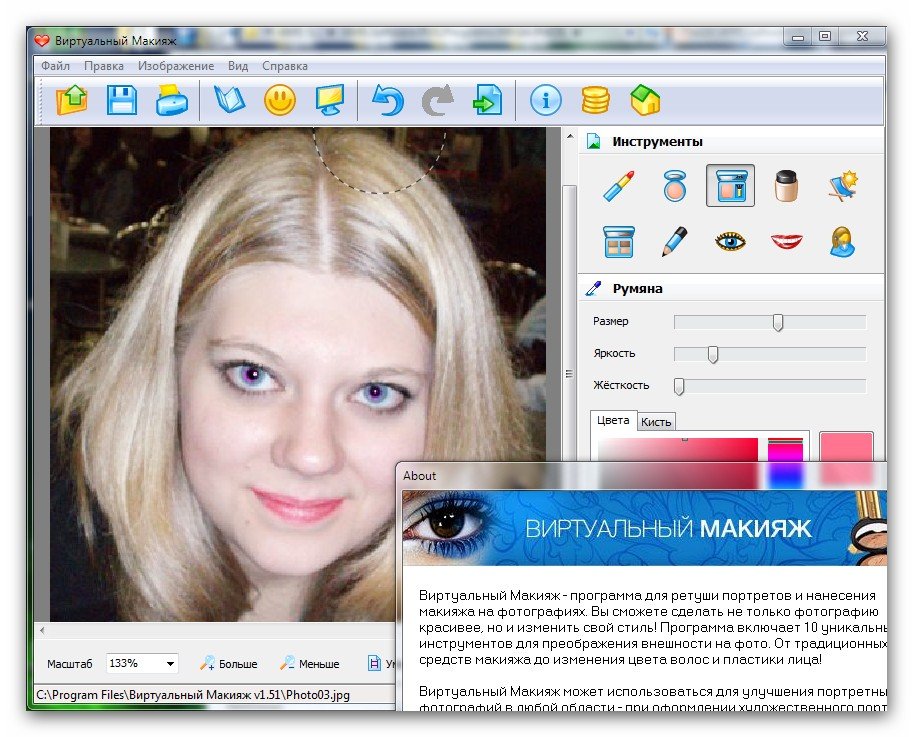Click the yellow smiley face icon
The image size is (913, 737).
(279, 100)
